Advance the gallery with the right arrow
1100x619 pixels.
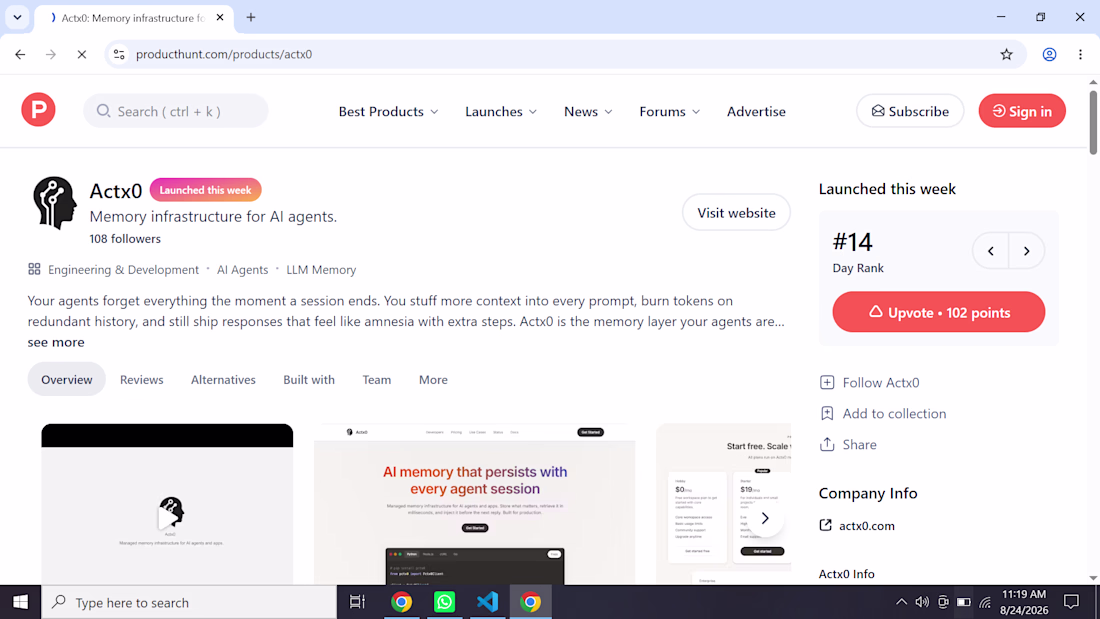coord(765,519)
